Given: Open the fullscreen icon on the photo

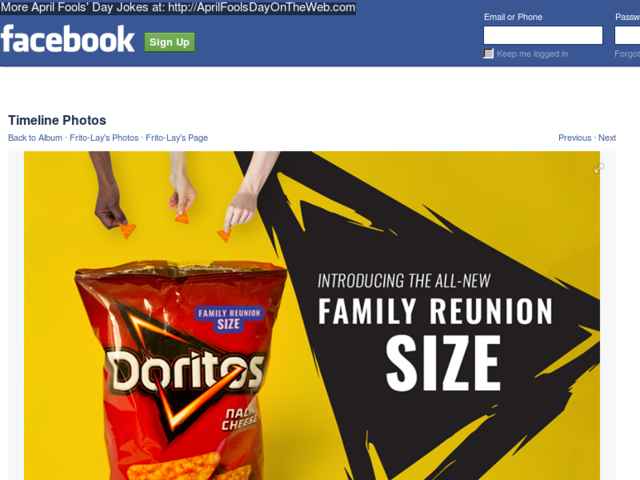Looking at the screenshot, I should (x=599, y=168).
